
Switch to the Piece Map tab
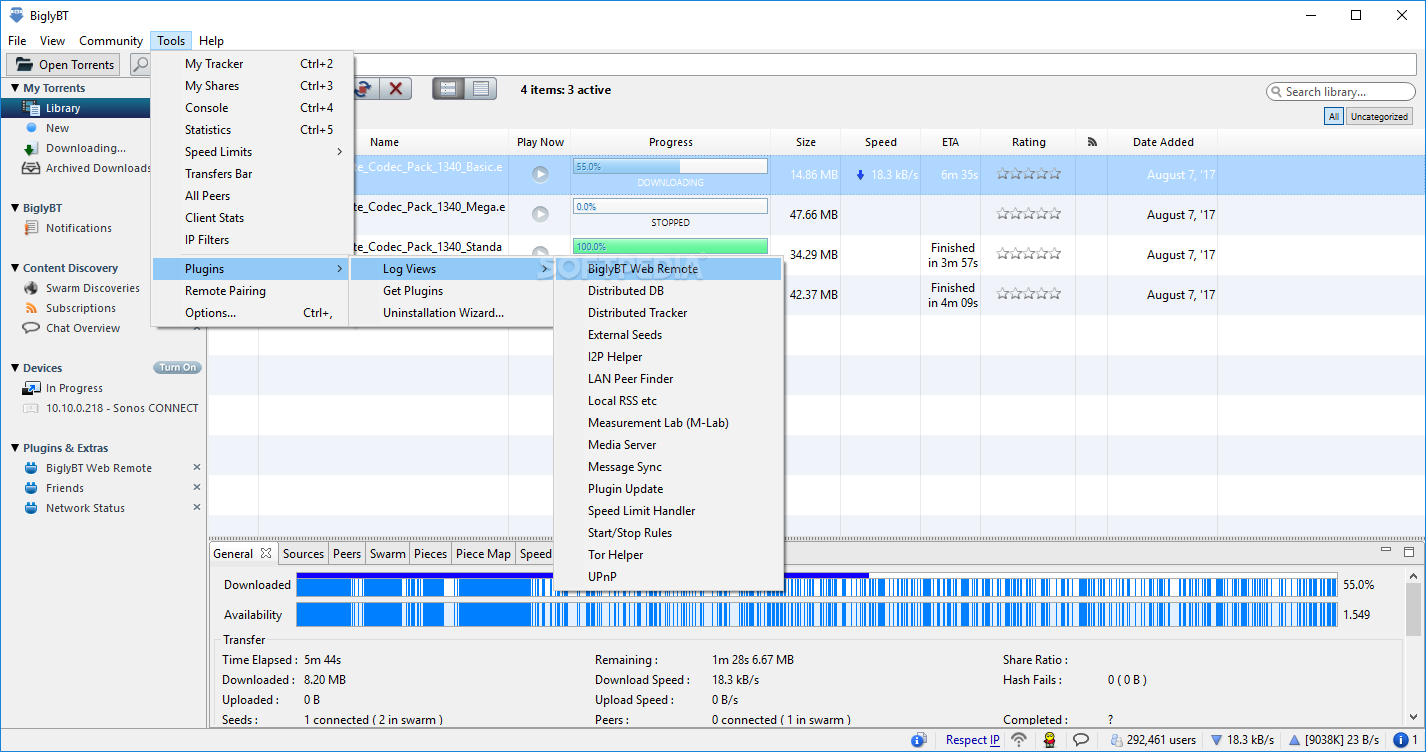tap(483, 554)
